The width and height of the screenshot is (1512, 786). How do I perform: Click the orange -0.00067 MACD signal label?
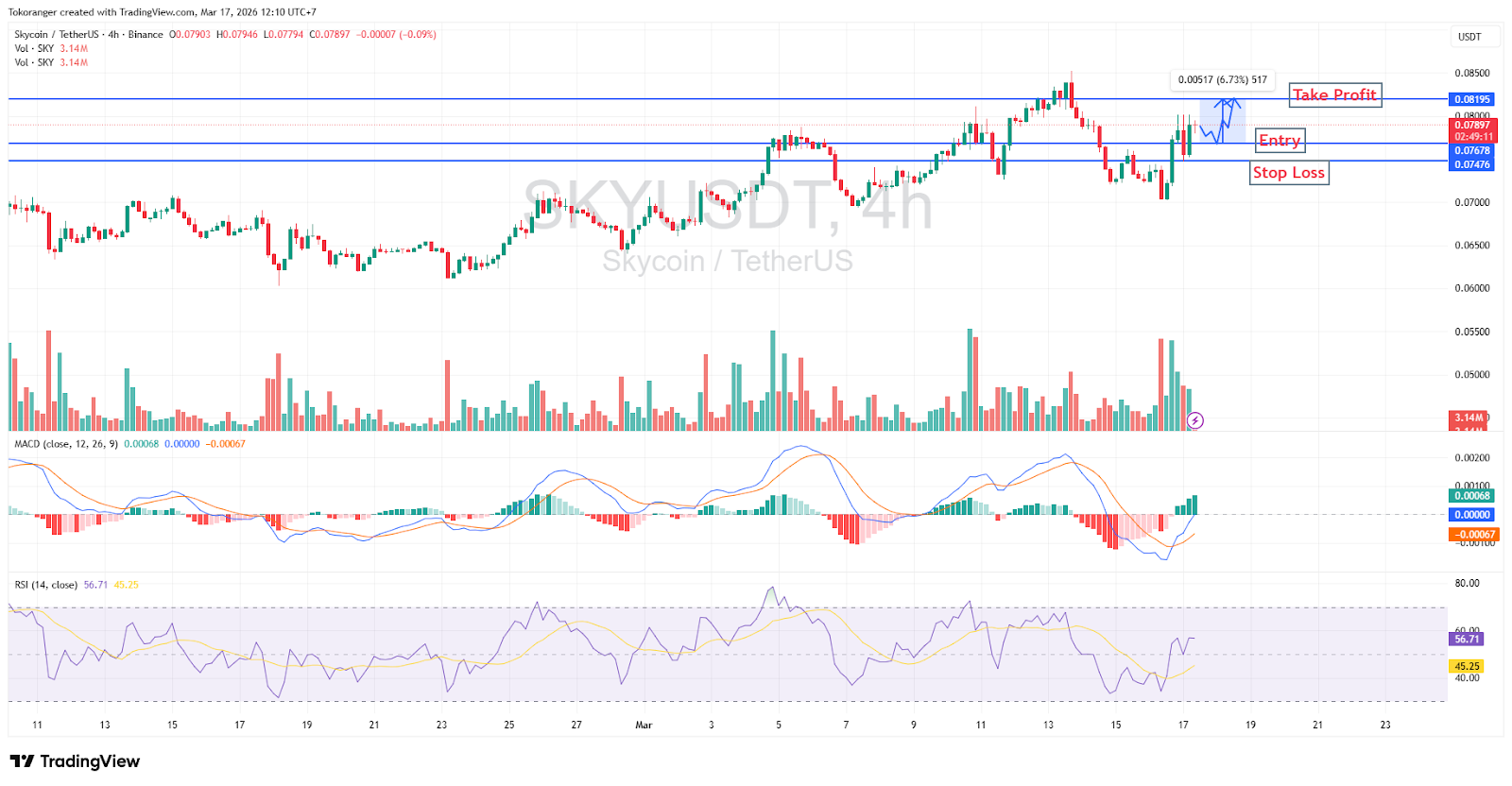tap(1471, 535)
